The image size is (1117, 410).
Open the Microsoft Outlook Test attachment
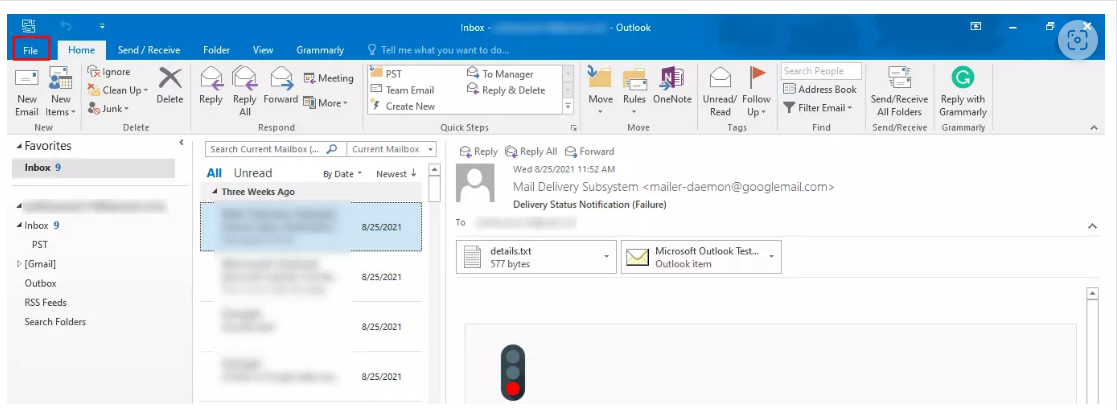coord(693,257)
